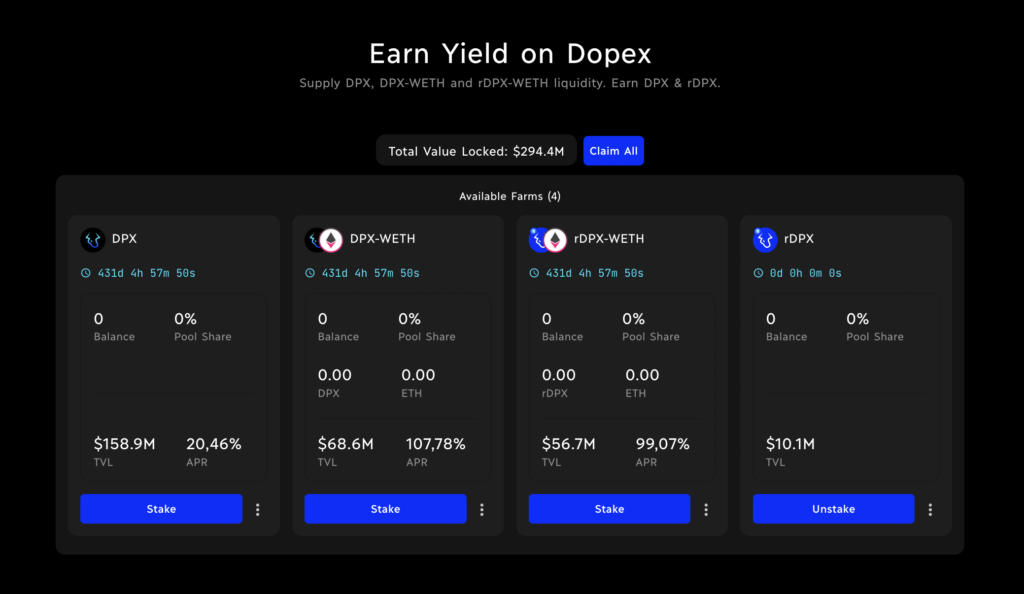Open the DPX-WETH farm more-options menu
Screen dimensions: 1024x594
click(482, 509)
